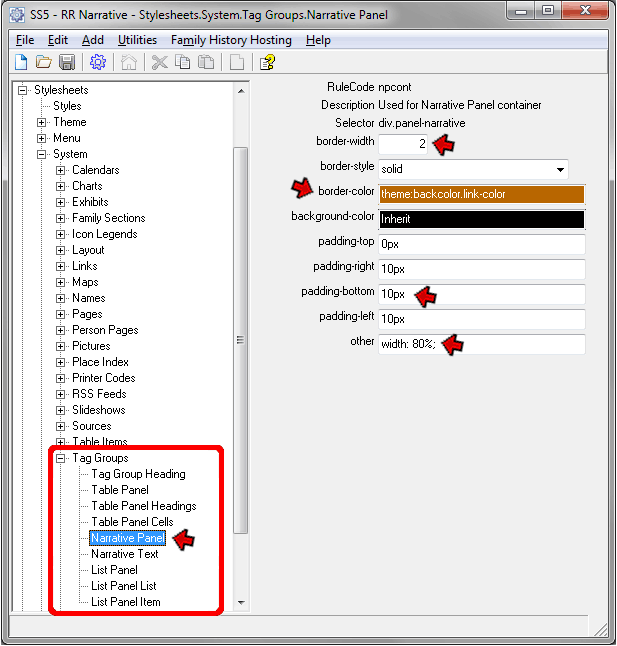This screenshot has width=617, height=646.
Task: Select Slideshows in the tree
Action: (99, 410)
